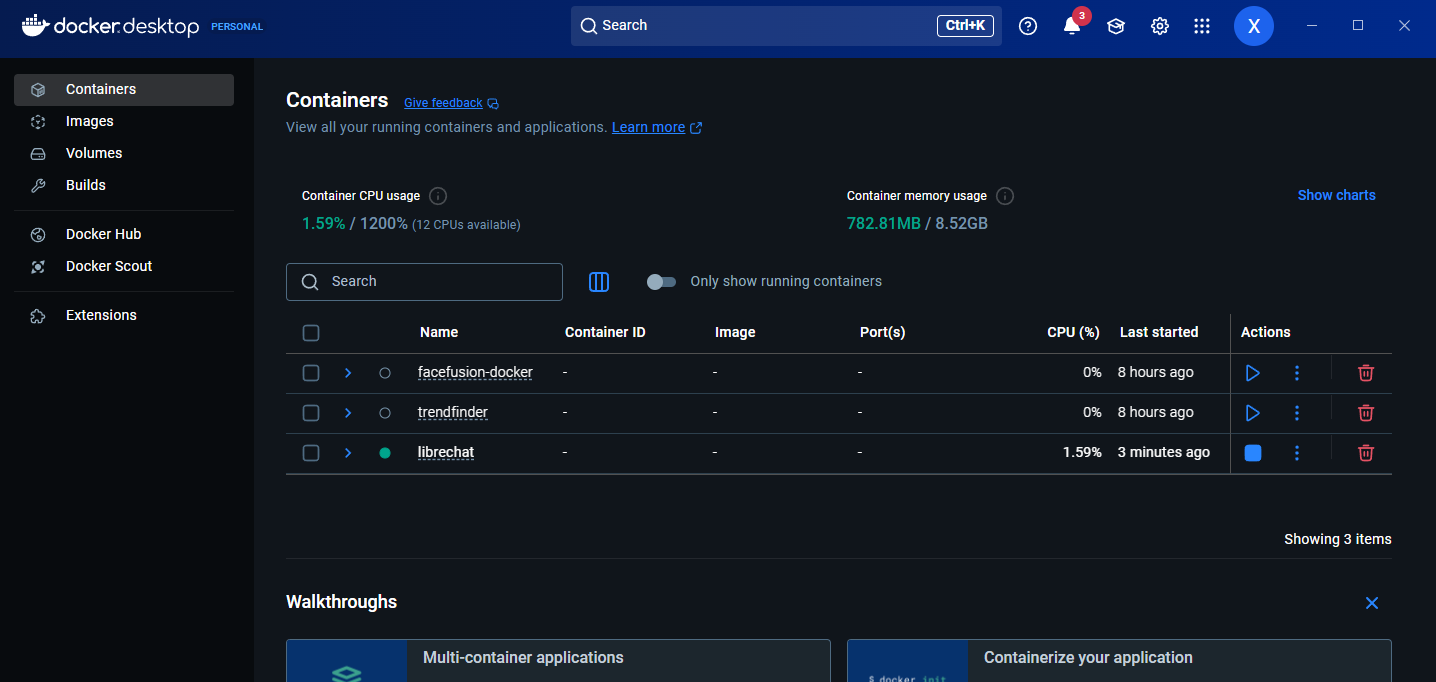Start the trendfinder container
The width and height of the screenshot is (1436, 682).
(x=1252, y=413)
